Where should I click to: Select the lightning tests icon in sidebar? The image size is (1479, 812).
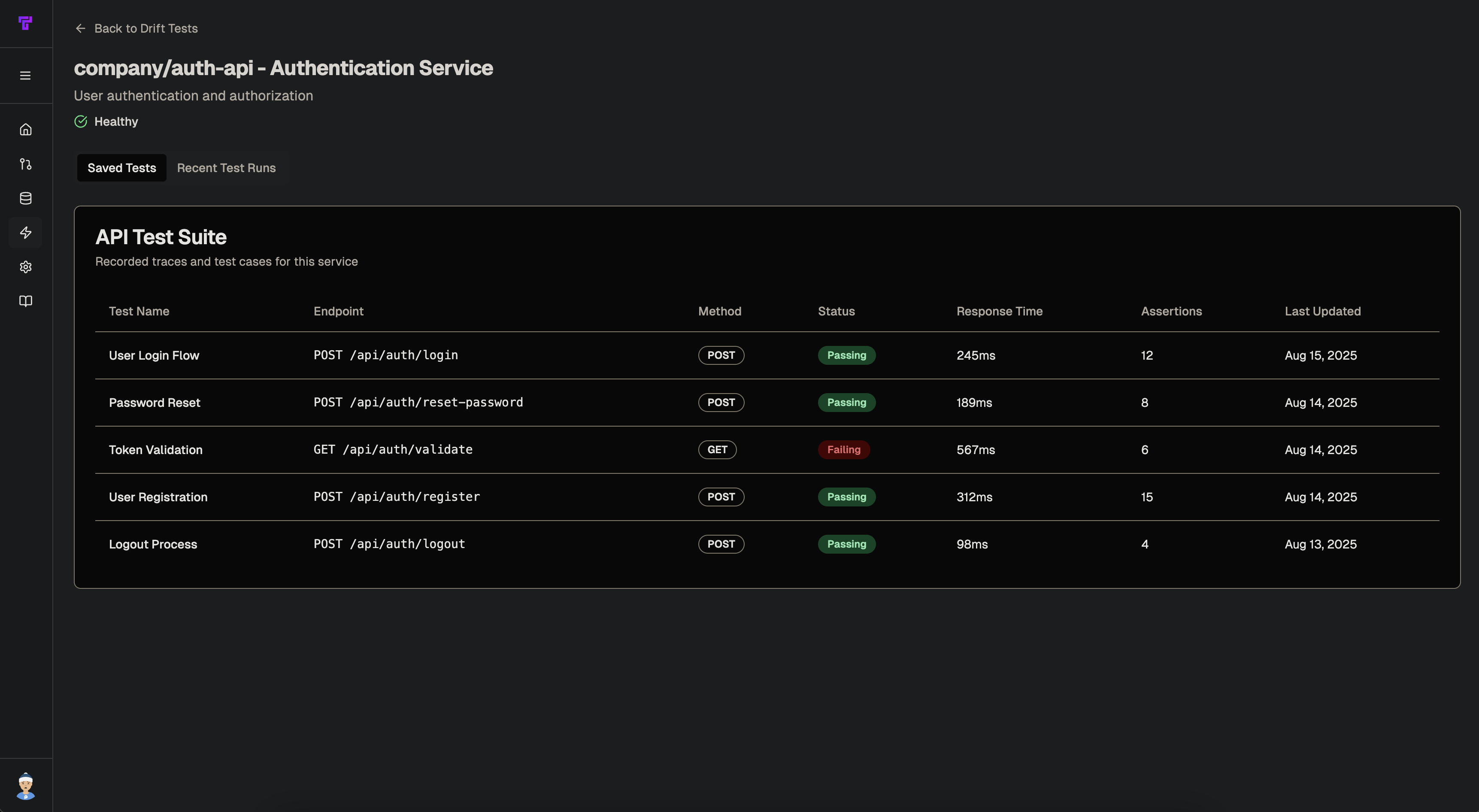tap(26, 233)
